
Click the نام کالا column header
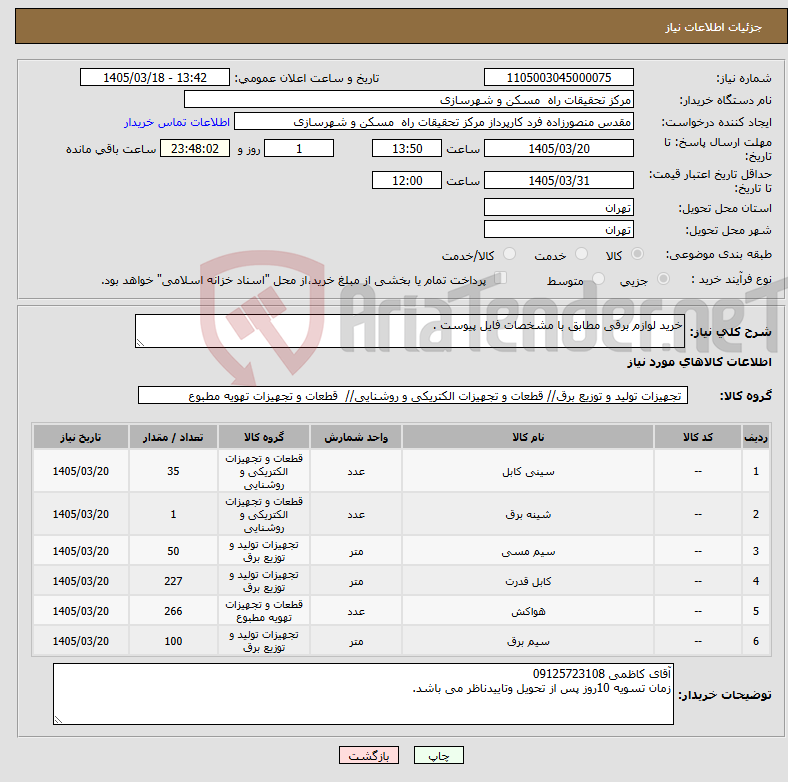(528, 437)
